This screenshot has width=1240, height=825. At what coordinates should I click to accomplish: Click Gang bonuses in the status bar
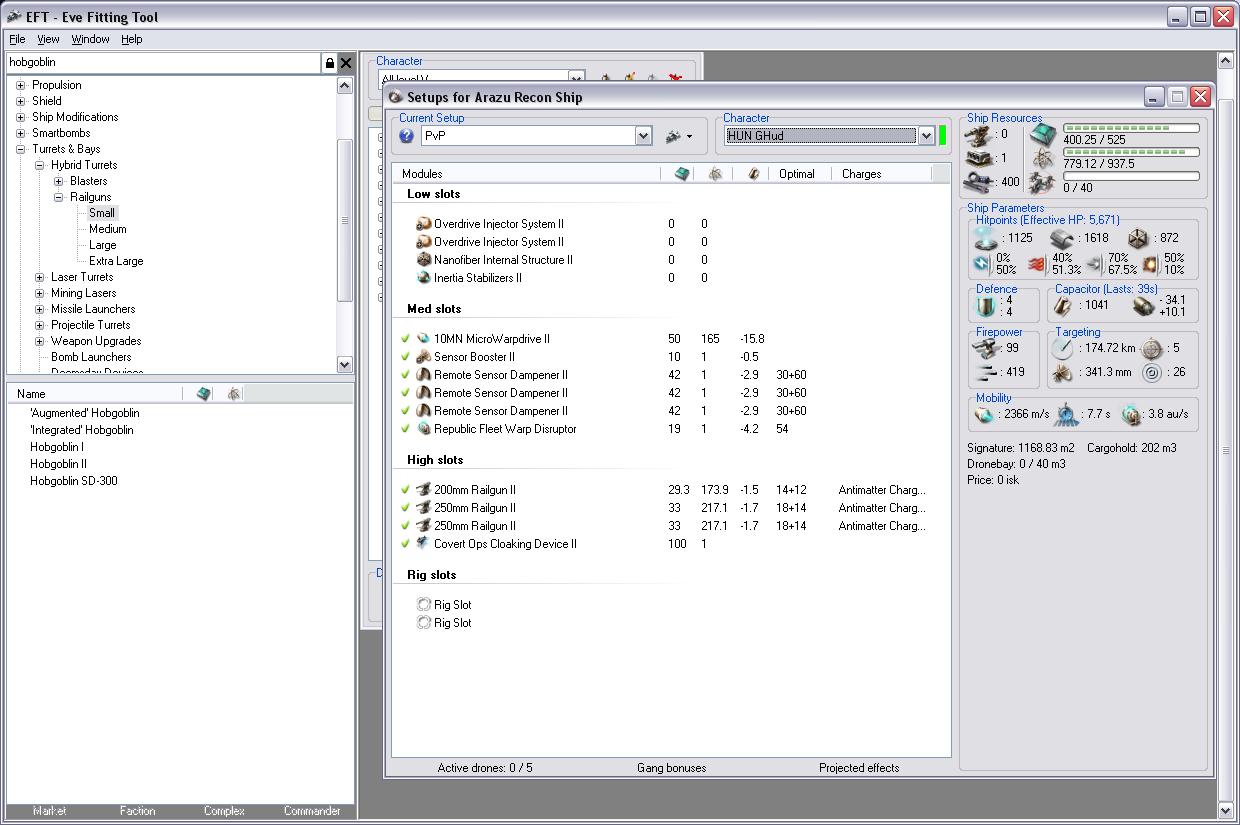tap(671, 768)
